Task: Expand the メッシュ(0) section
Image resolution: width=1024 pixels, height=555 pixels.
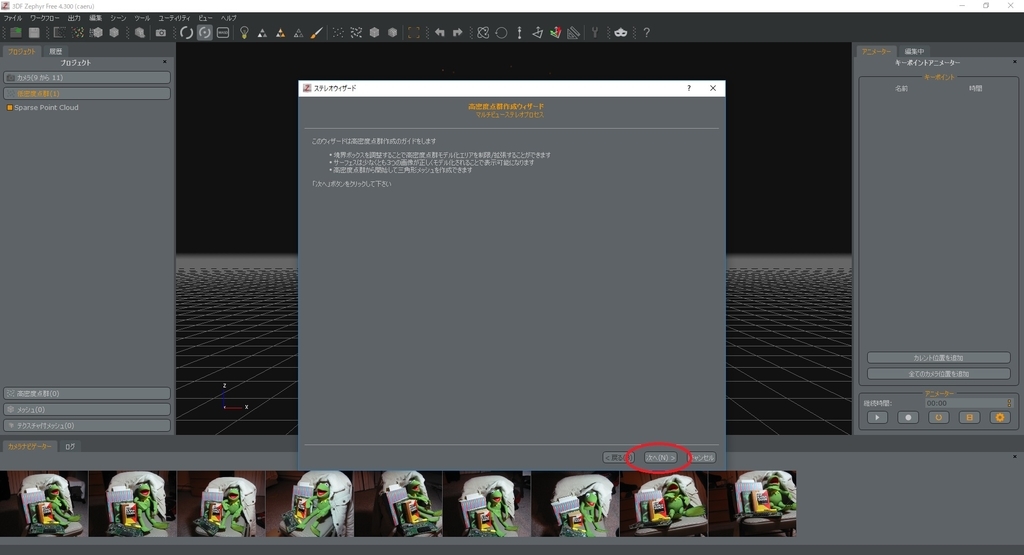Action: [x=87, y=409]
